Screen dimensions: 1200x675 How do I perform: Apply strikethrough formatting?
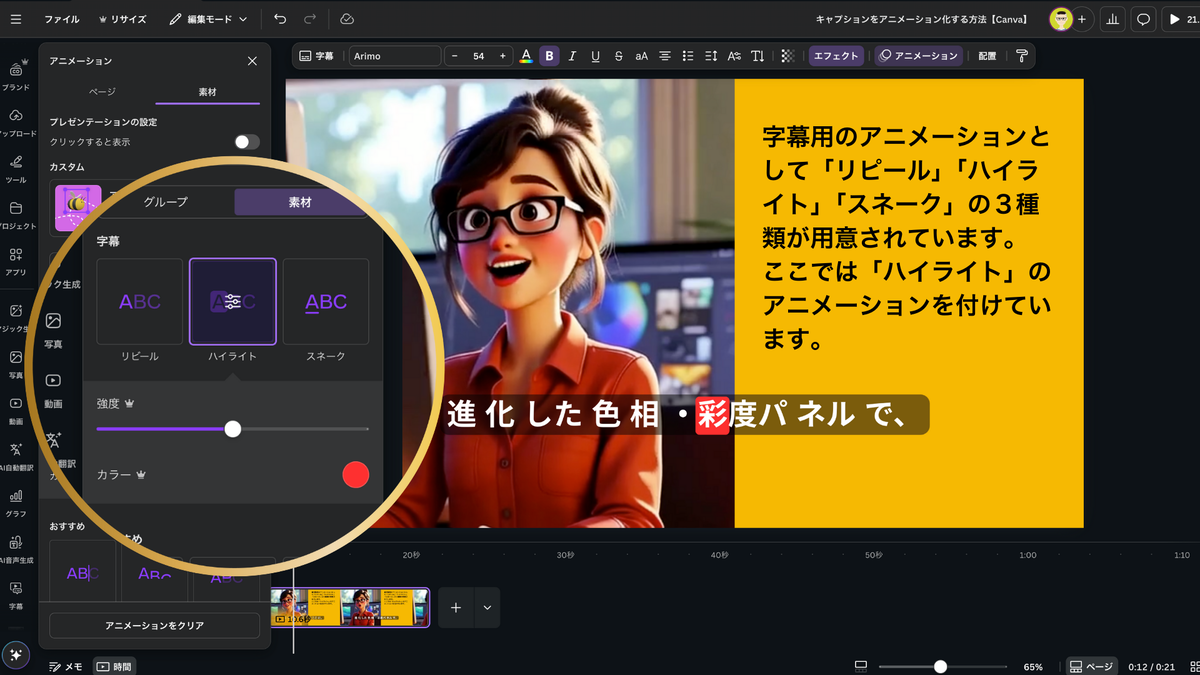pyautogui.click(x=618, y=56)
